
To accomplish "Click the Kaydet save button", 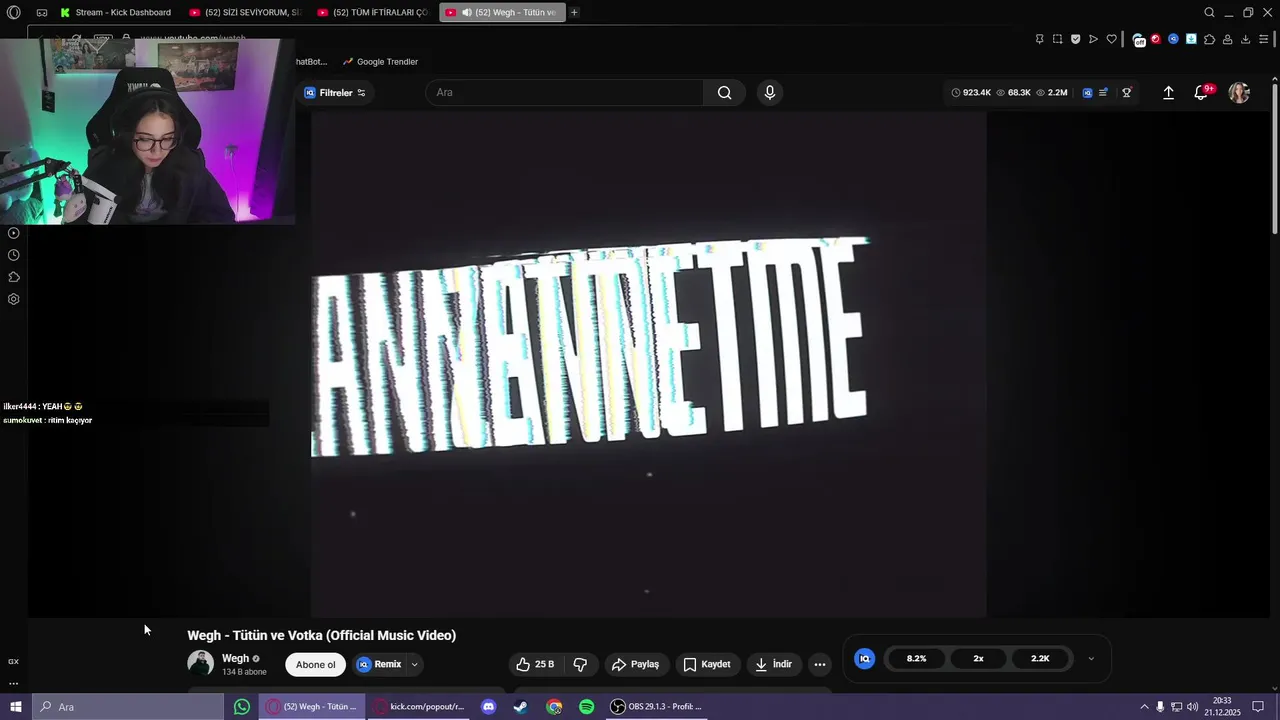I will (707, 664).
